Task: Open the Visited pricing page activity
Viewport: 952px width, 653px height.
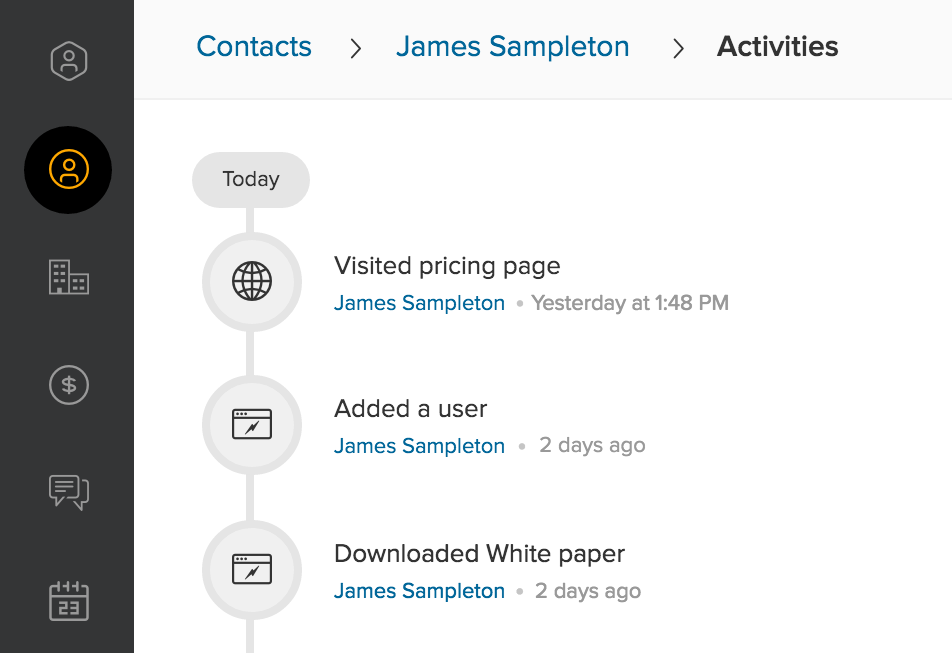Action: point(447,266)
